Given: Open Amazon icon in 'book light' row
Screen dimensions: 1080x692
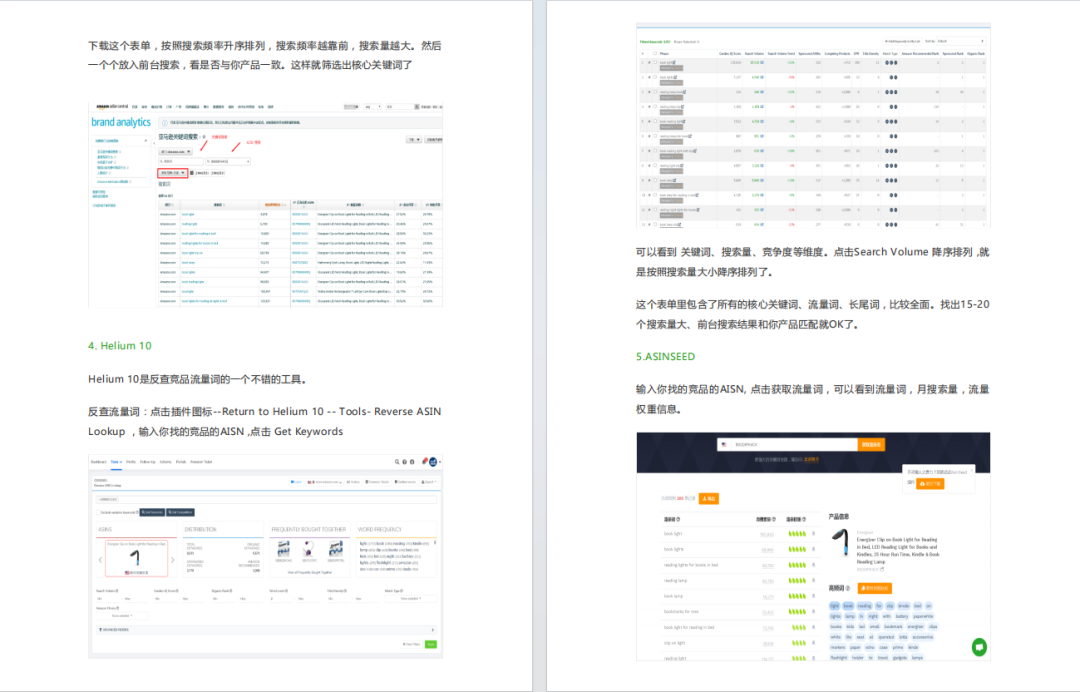Looking at the screenshot, I should coord(813,534).
